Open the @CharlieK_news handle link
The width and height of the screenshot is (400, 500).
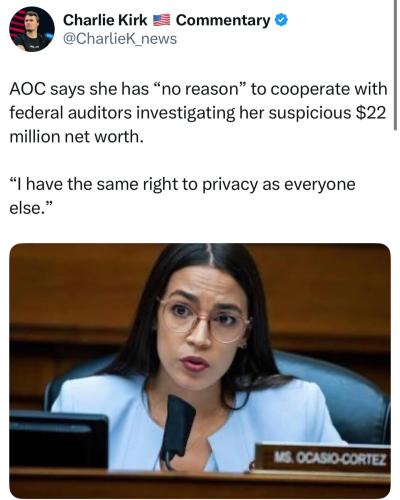click(120, 39)
